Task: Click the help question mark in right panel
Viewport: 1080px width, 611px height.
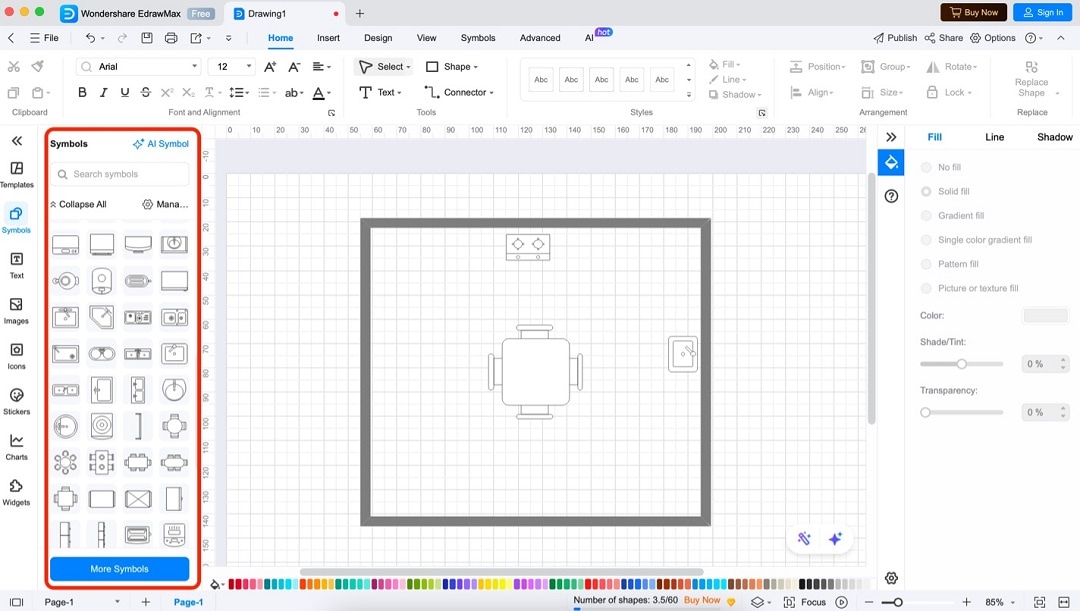Action: (x=891, y=196)
